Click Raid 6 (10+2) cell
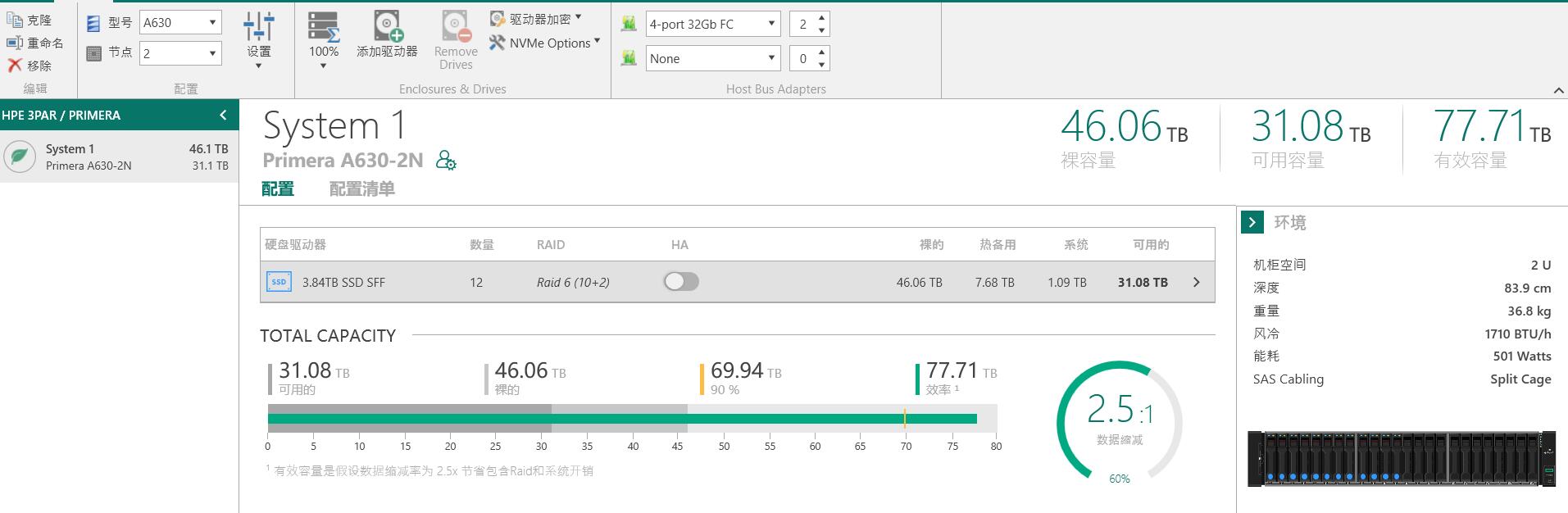Image resolution: width=1568 pixels, height=513 pixels. (x=573, y=282)
